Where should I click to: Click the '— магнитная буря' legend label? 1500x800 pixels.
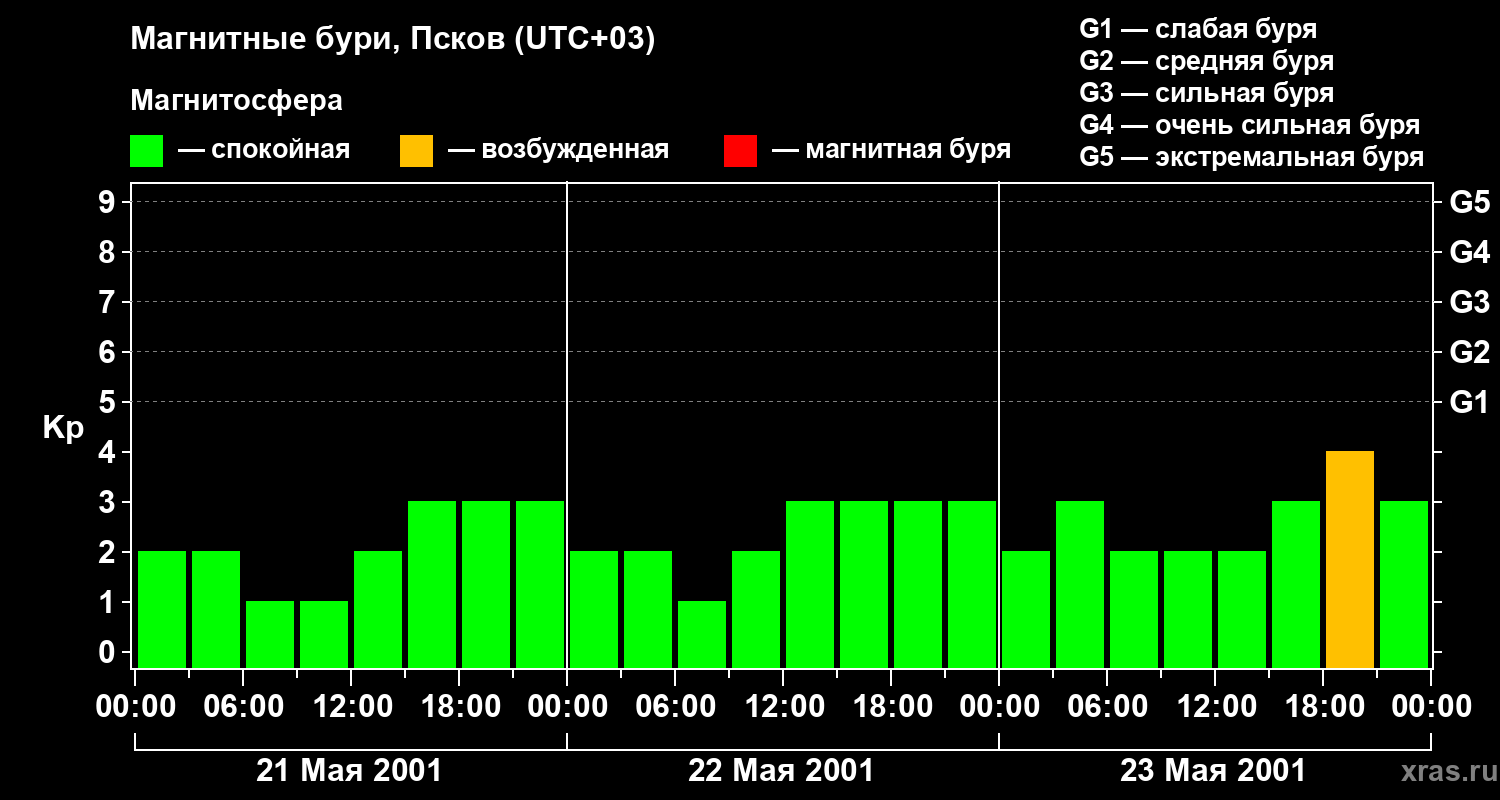pos(892,151)
